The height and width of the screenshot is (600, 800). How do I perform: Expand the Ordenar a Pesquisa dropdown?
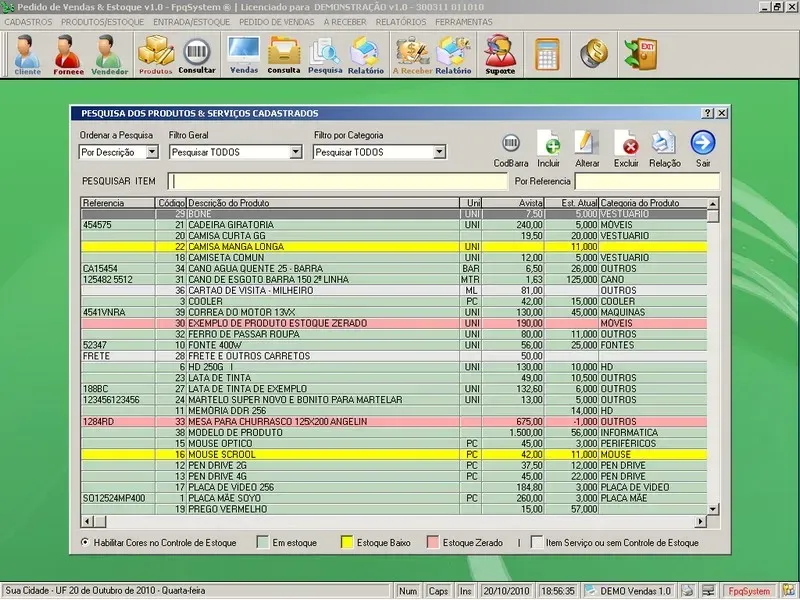pyautogui.click(x=152, y=153)
